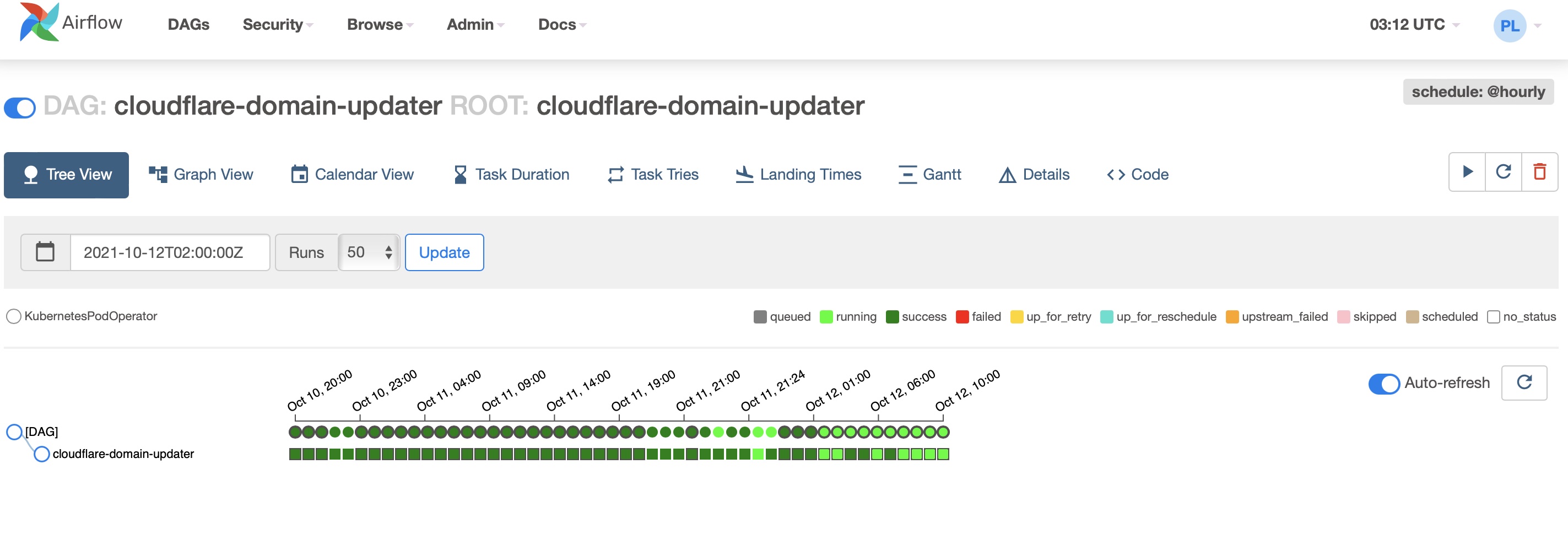The image size is (1568, 550).
Task: Open the Gantt tab
Action: click(930, 175)
